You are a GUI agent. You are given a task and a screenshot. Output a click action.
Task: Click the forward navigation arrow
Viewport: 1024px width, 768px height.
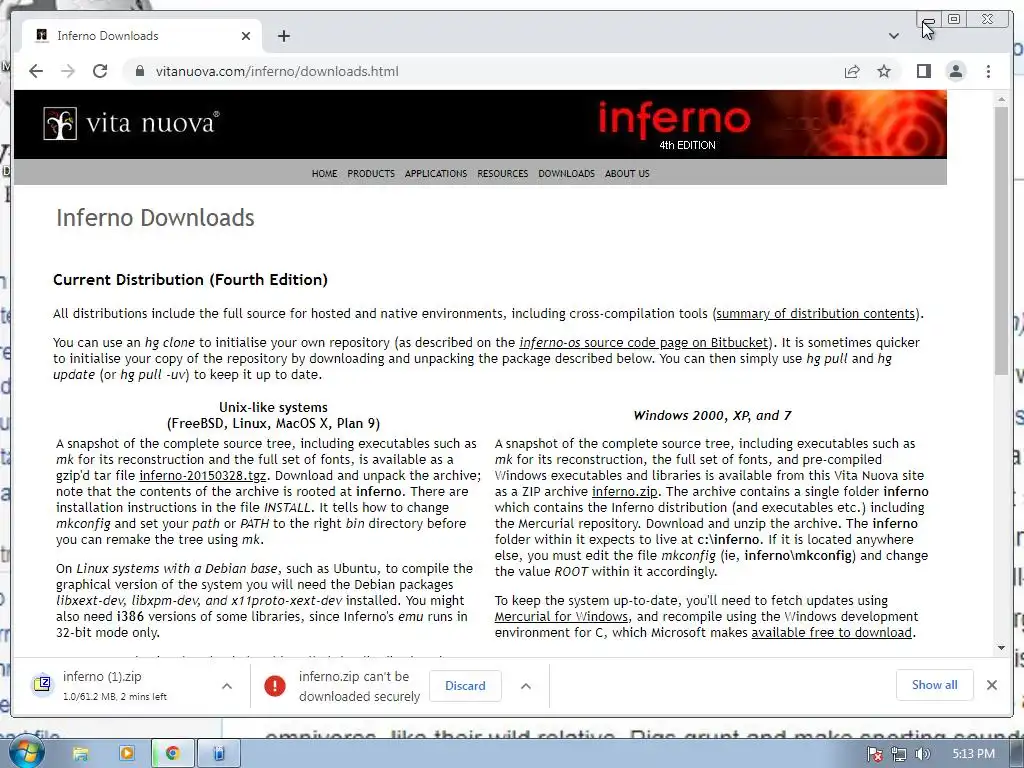pyautogui.click(x=68, y=71)
